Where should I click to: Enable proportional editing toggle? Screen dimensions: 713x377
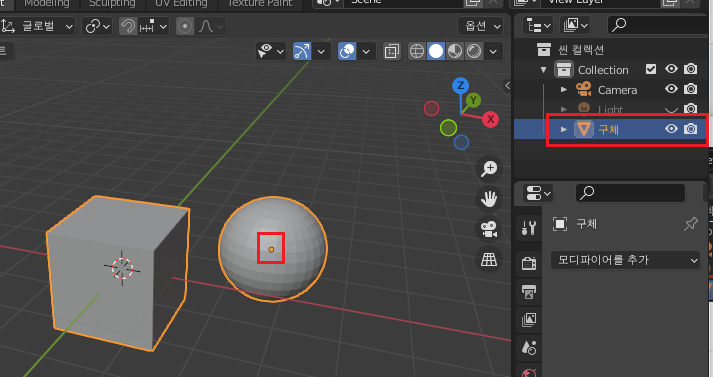coord(185,26)
